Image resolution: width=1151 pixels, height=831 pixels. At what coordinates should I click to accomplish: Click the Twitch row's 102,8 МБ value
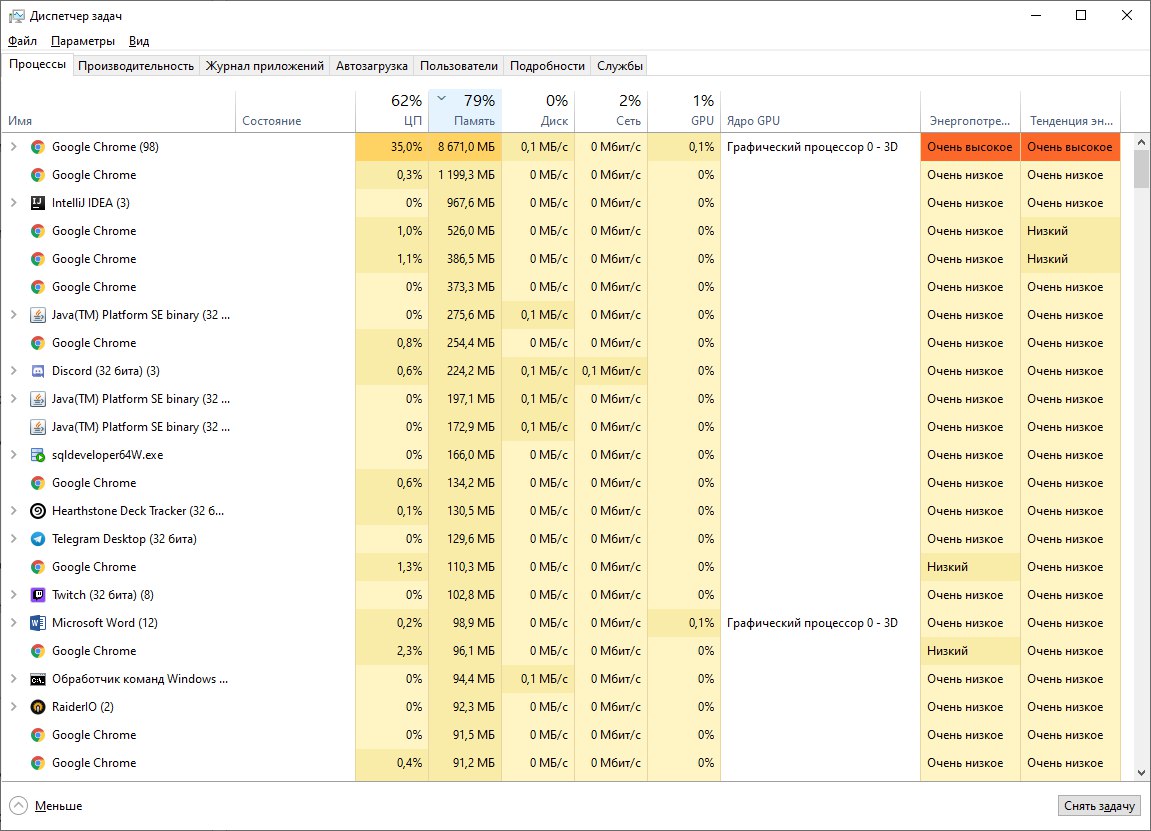pyautogui.click(x=471, y=595)
